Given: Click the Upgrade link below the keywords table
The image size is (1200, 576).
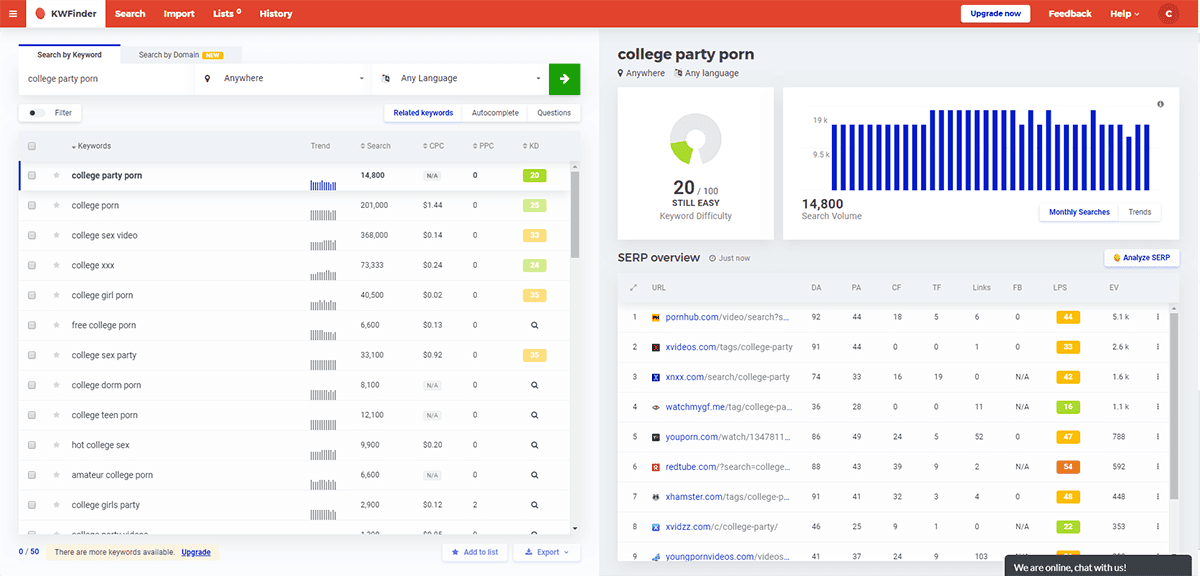Looking at the screenshot, I should click(196, 552).
